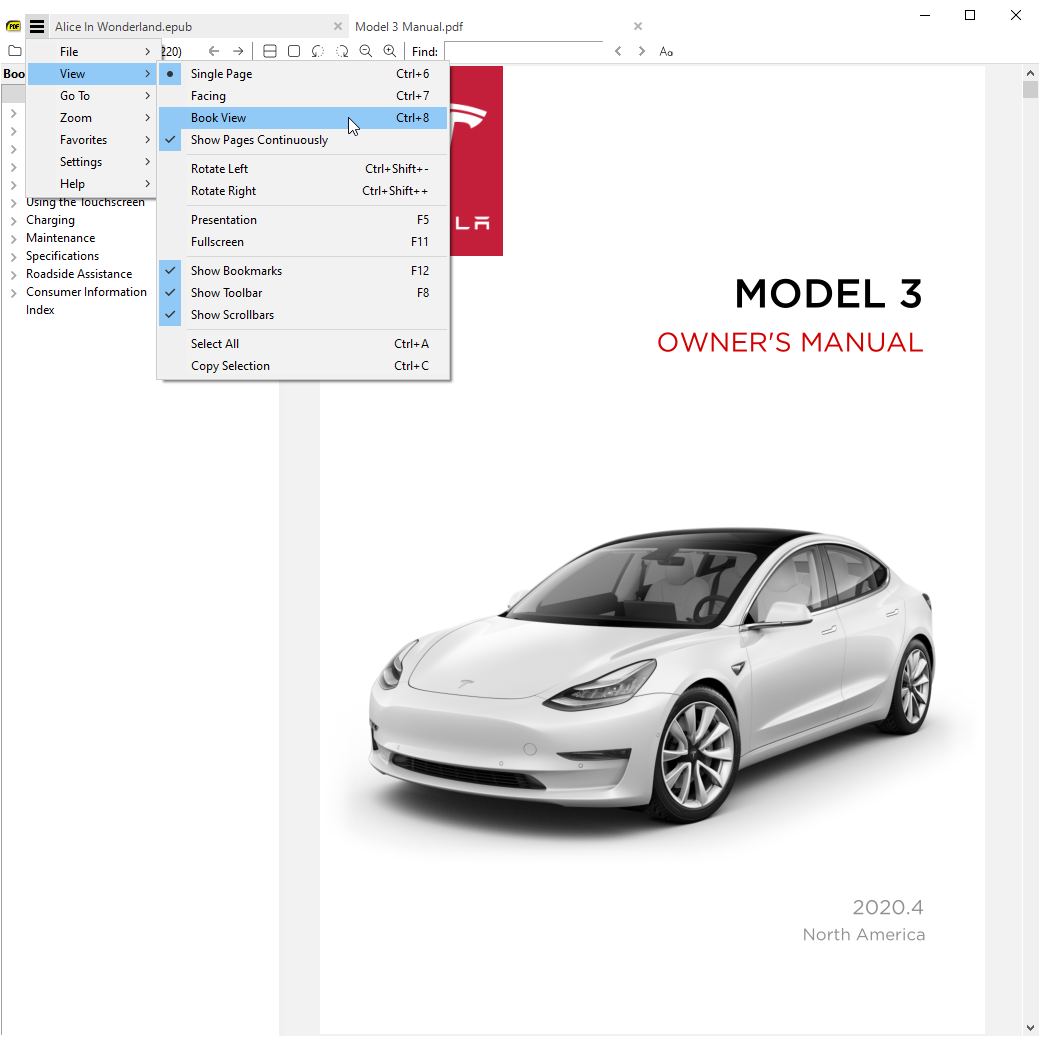
Task: Toggle the match case icon
Action: (666, 51)
